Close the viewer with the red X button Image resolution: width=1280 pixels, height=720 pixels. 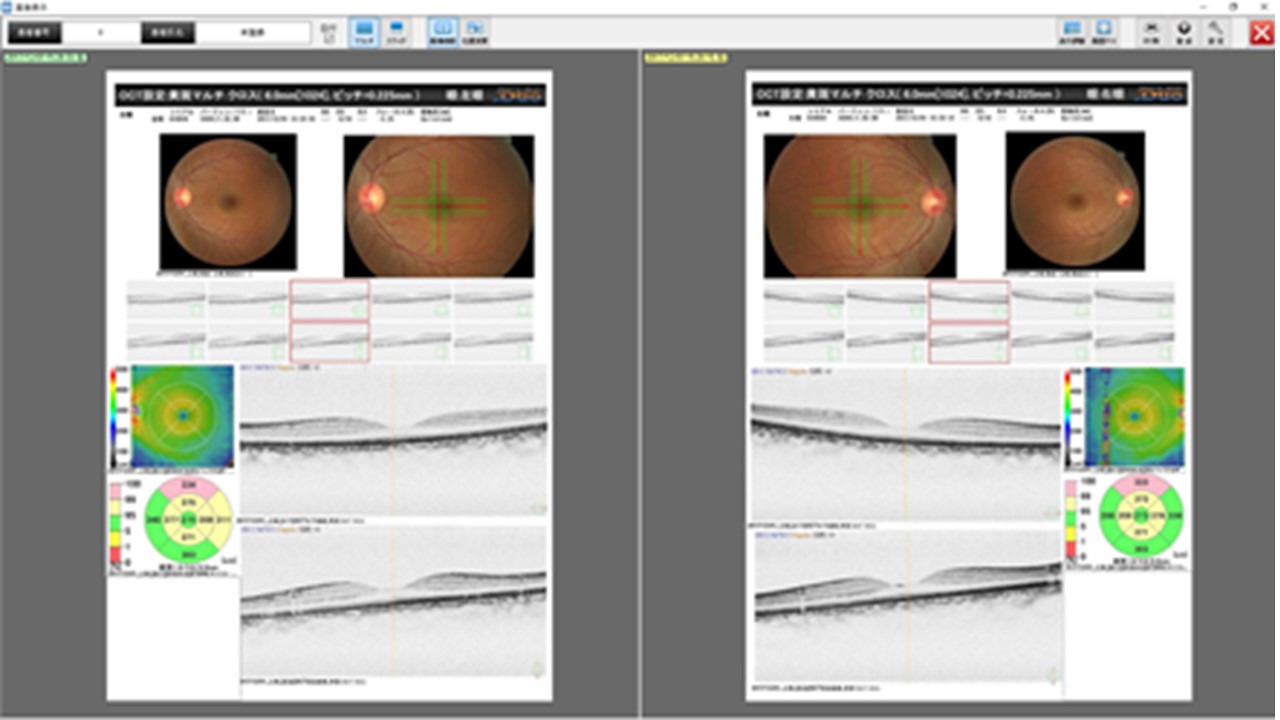[x=1260, y=32]
